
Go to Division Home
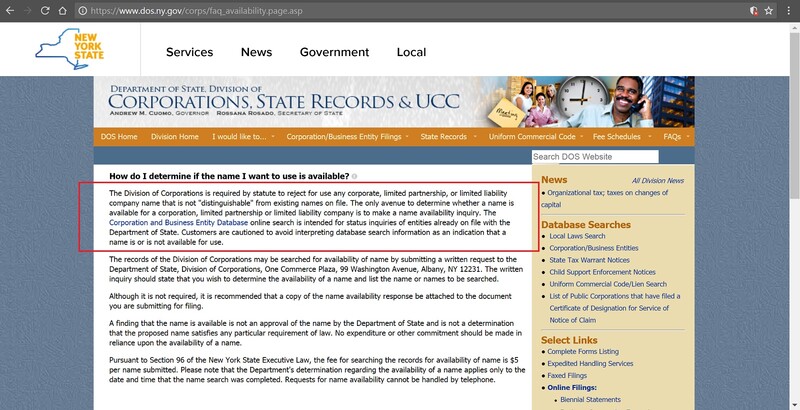click(x=174, y=137)
